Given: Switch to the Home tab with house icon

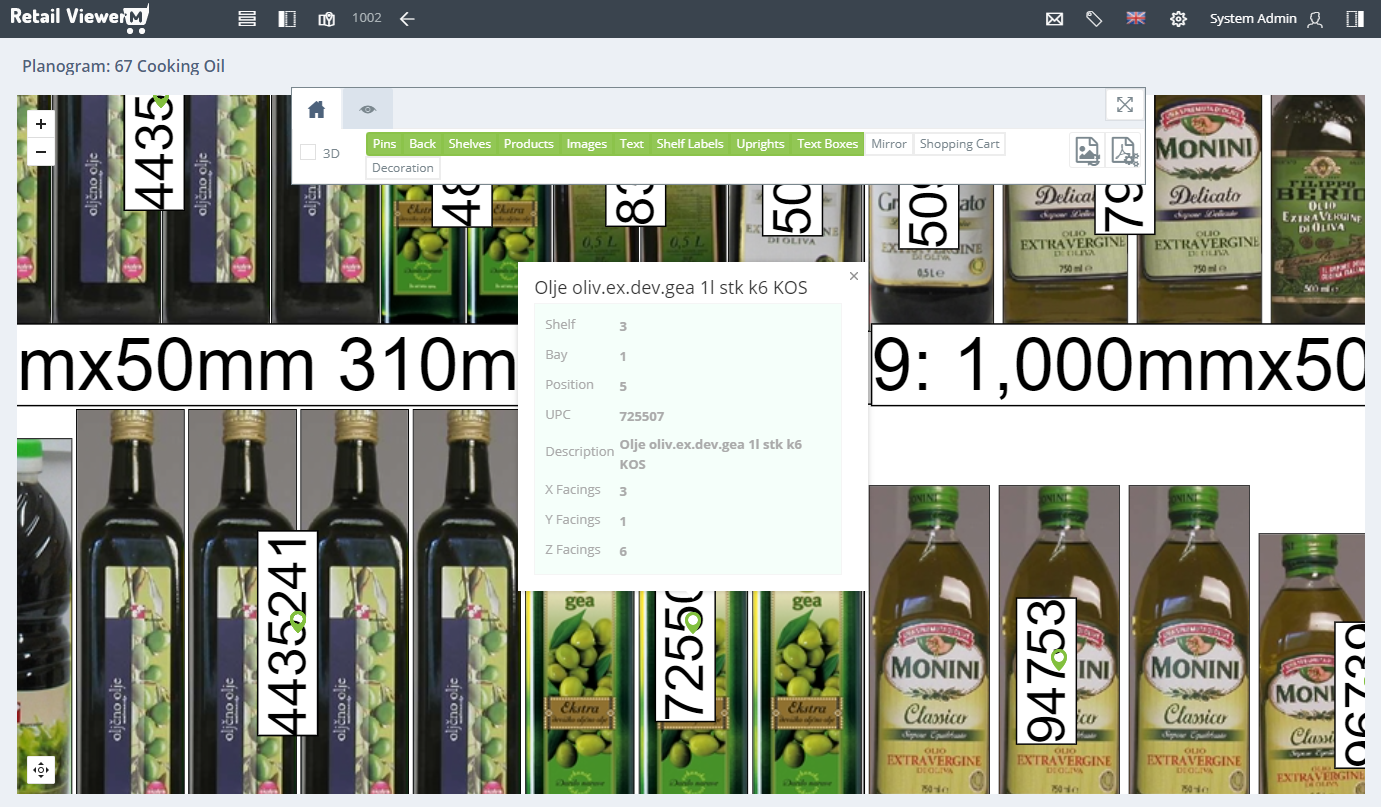Looking at the screenshot, I should [x=317, y=109].
